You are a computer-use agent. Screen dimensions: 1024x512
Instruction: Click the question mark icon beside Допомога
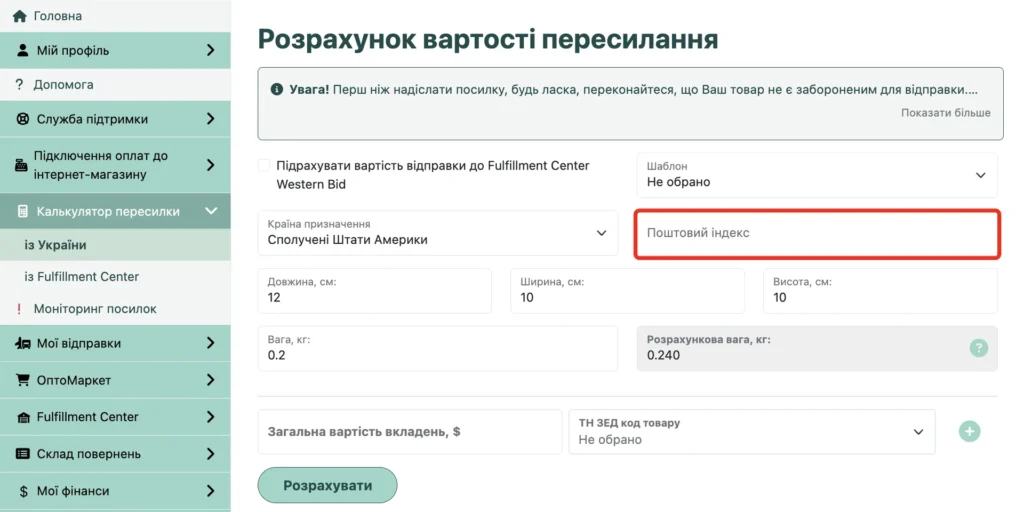click(19, 85)
